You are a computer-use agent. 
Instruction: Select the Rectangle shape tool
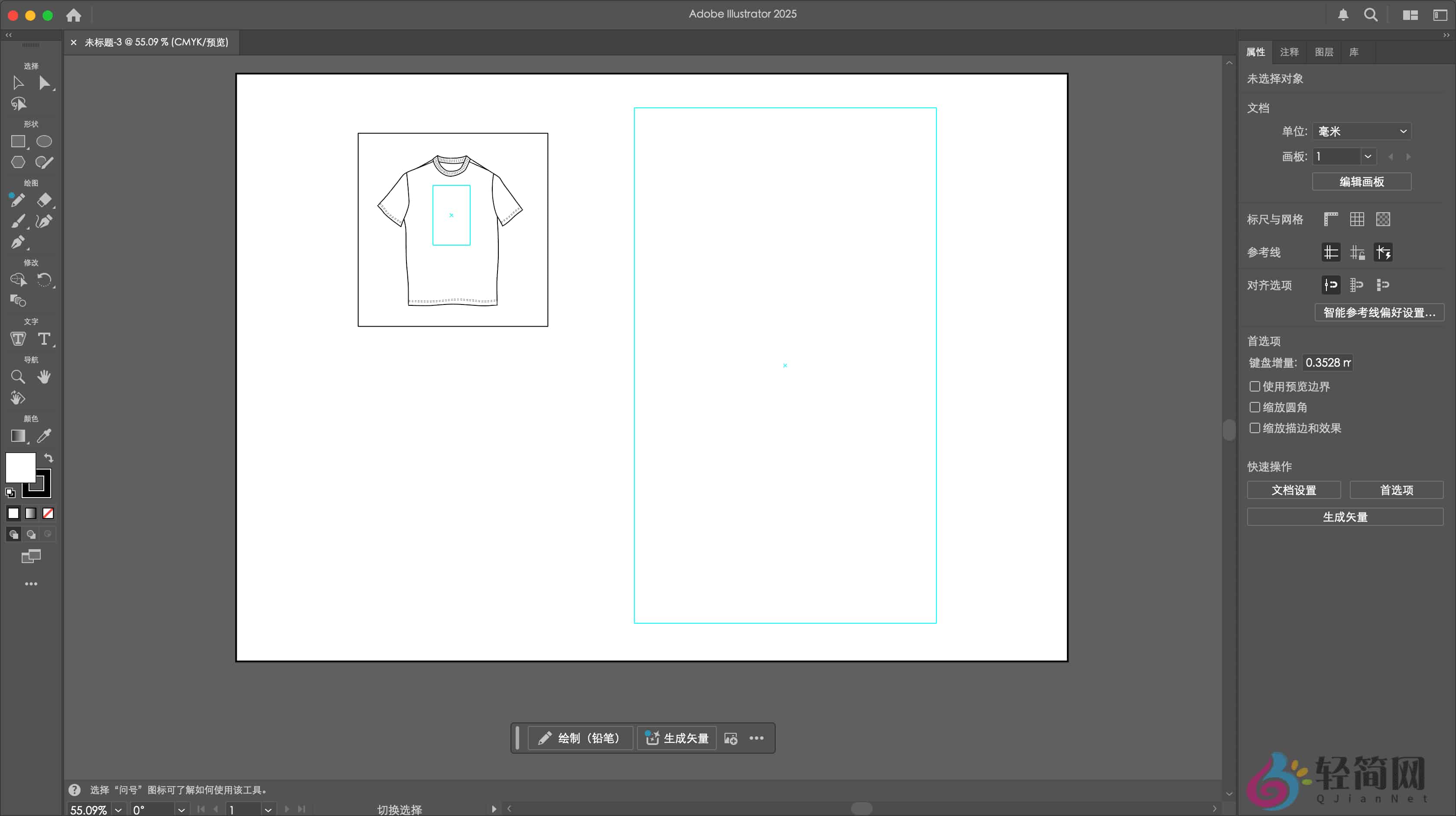tap(17, 141)
